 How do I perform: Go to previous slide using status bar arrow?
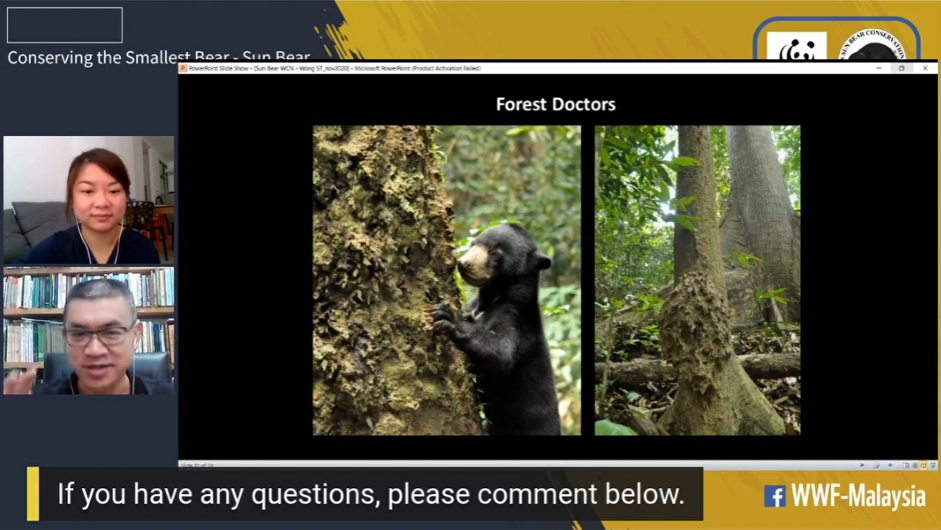pos(862,465)
